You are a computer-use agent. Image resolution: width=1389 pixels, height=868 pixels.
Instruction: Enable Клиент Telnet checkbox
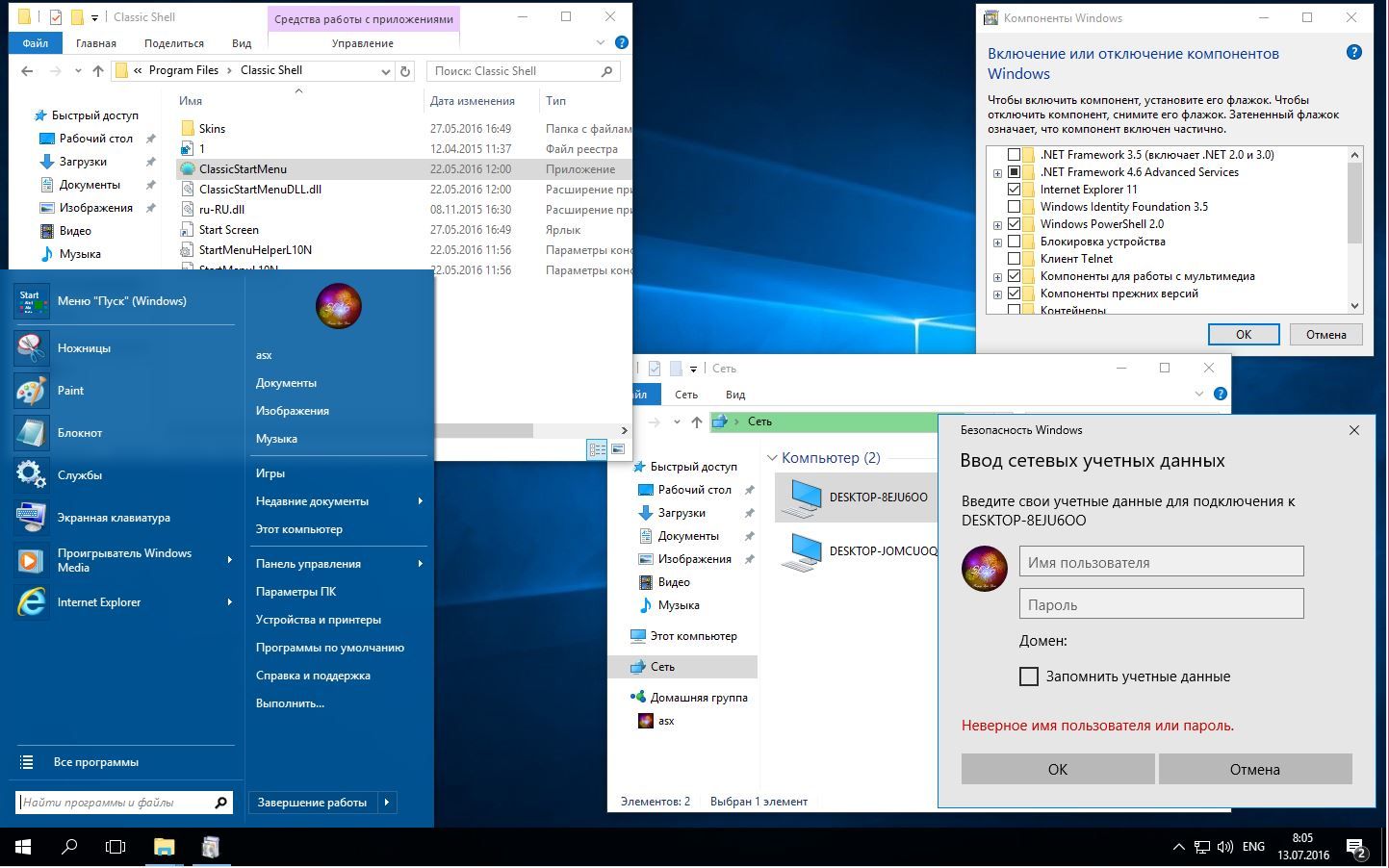point(1014,259)
